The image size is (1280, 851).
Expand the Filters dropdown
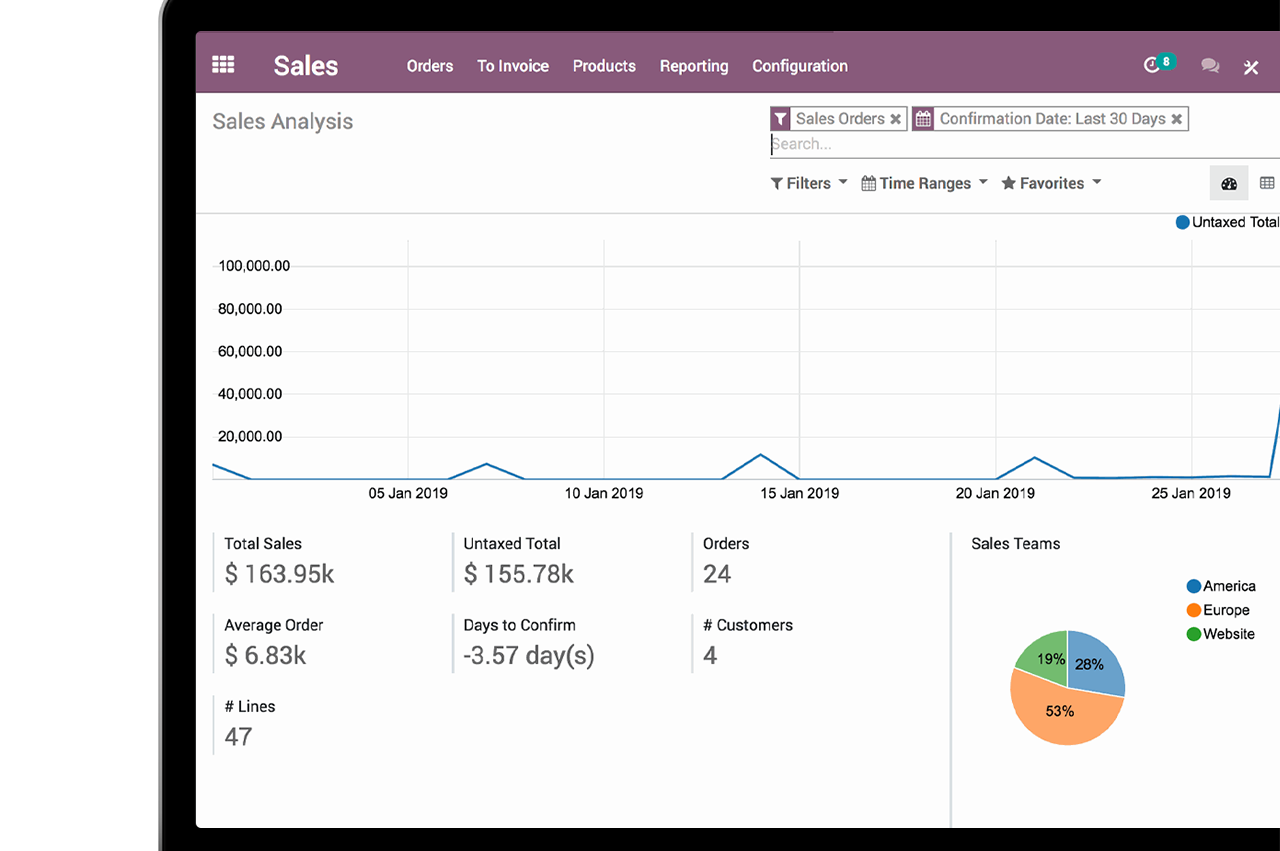(x=809, y=183)
